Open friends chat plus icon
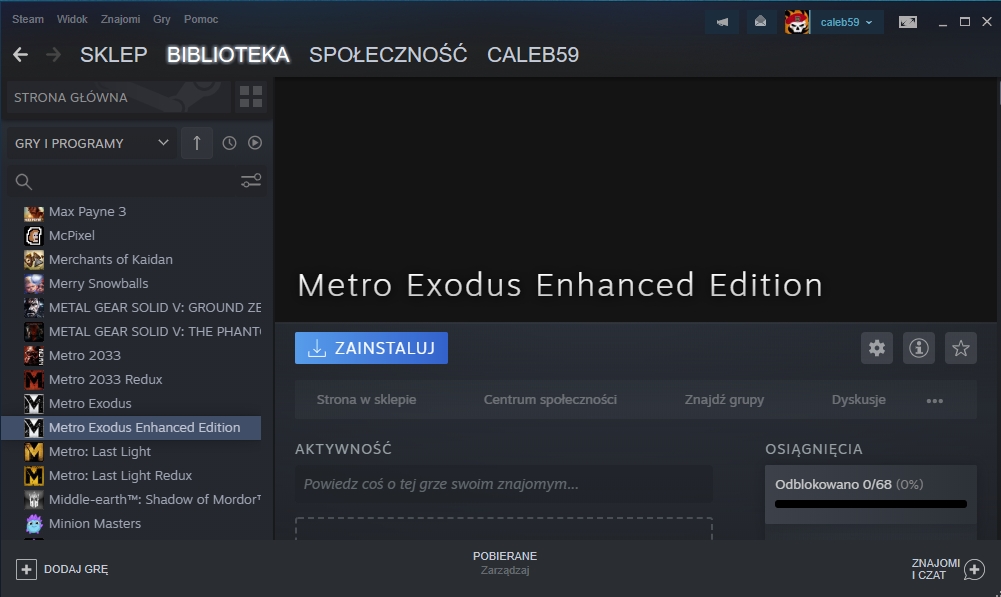Screen dimensions: 1001x597 974,569
